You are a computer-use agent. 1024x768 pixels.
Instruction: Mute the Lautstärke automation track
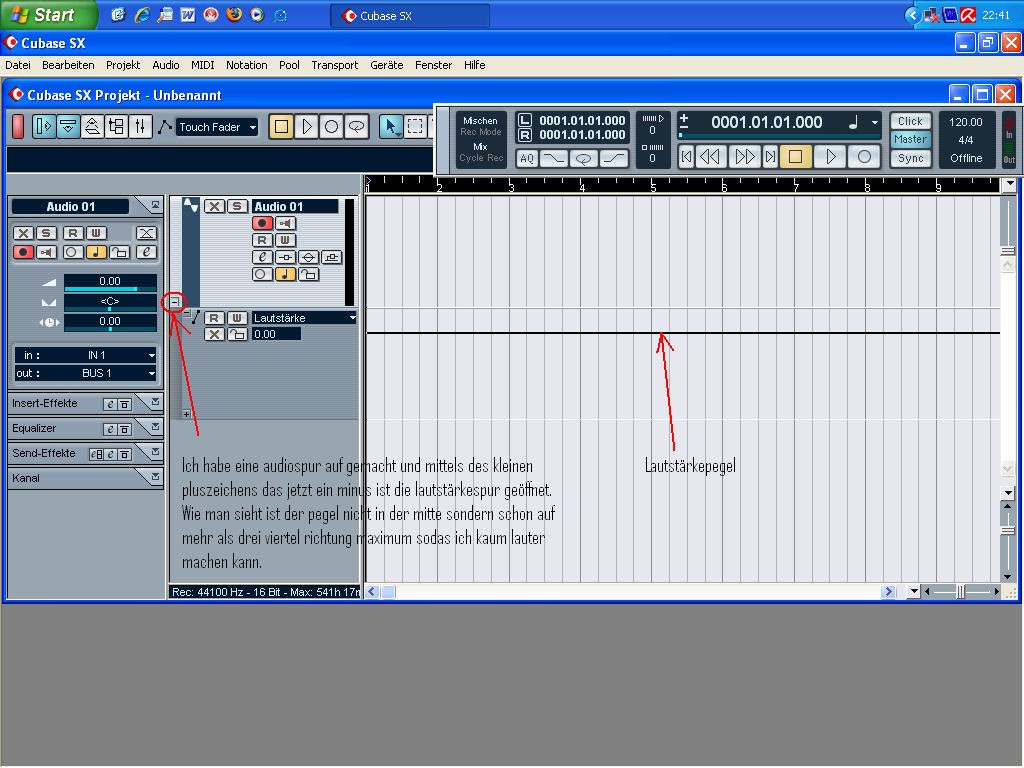214,334
